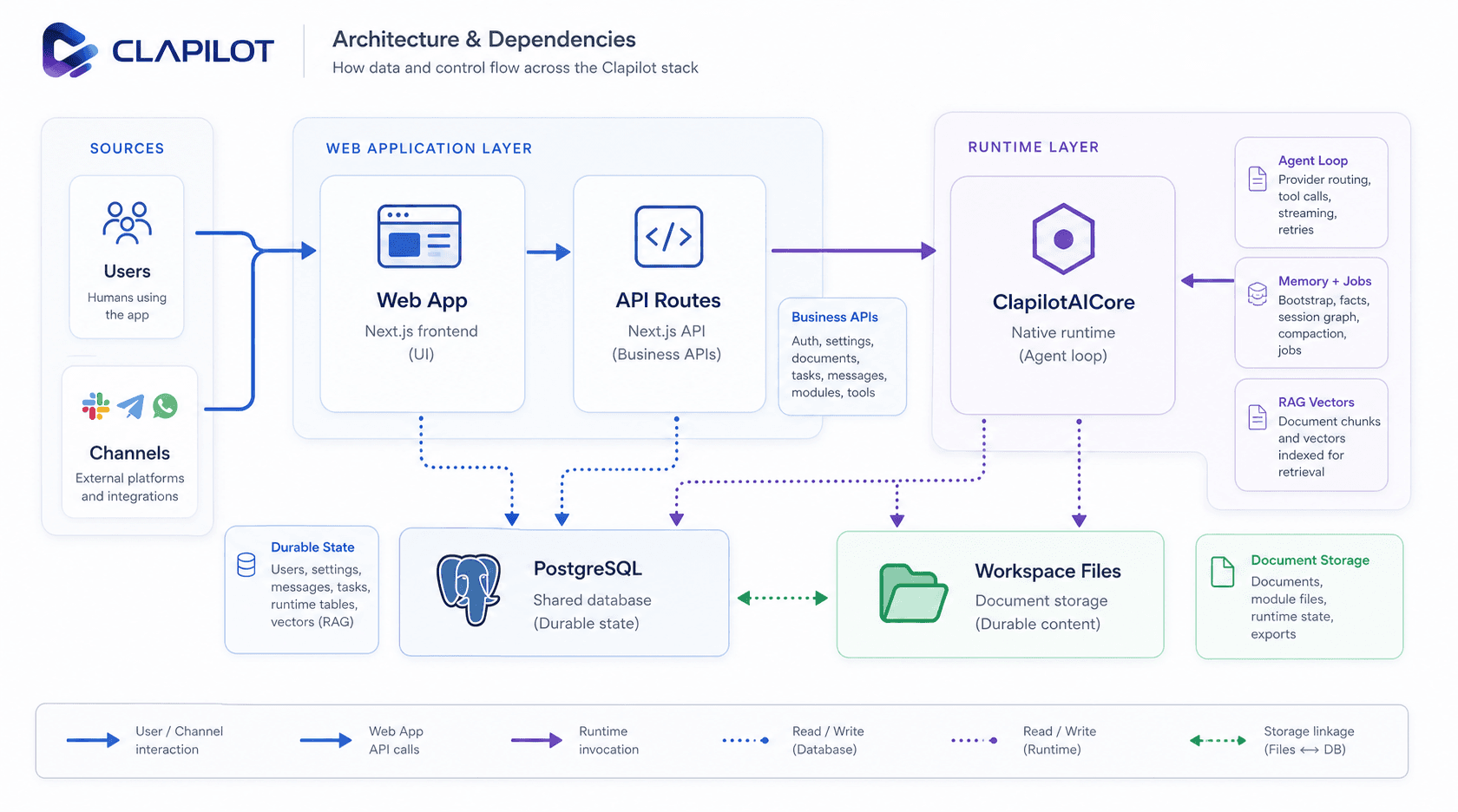Click the Next.js frontend (UI) text
Screen dimensions: 1458x812
coord(422,343)
